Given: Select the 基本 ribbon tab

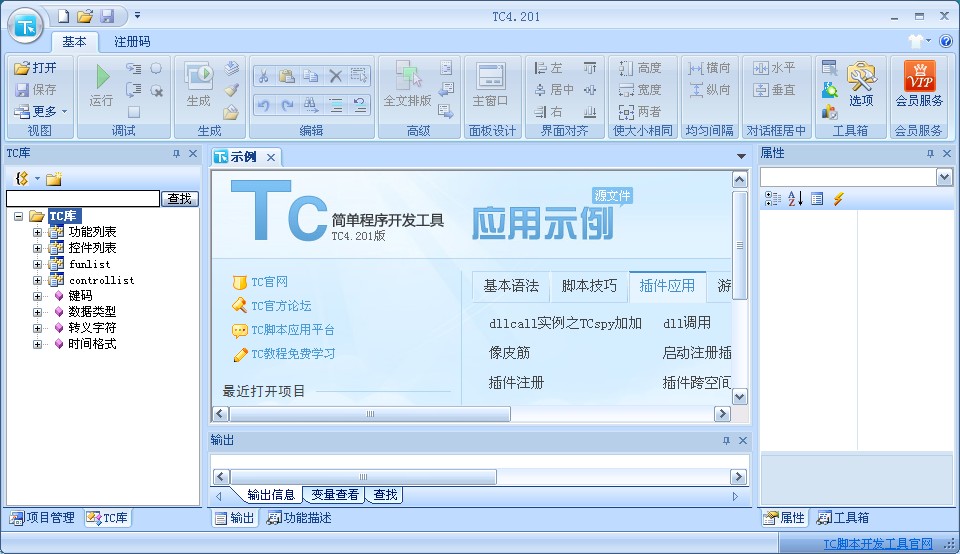Looking at the screenshot, I should (74, 42).
